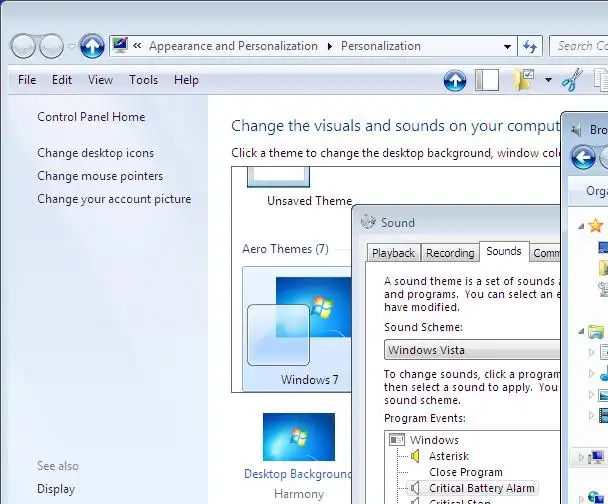This screenshot has height=504, width=608.
Task: Select the Critical Stop program event
Action: tap(460, 501)
